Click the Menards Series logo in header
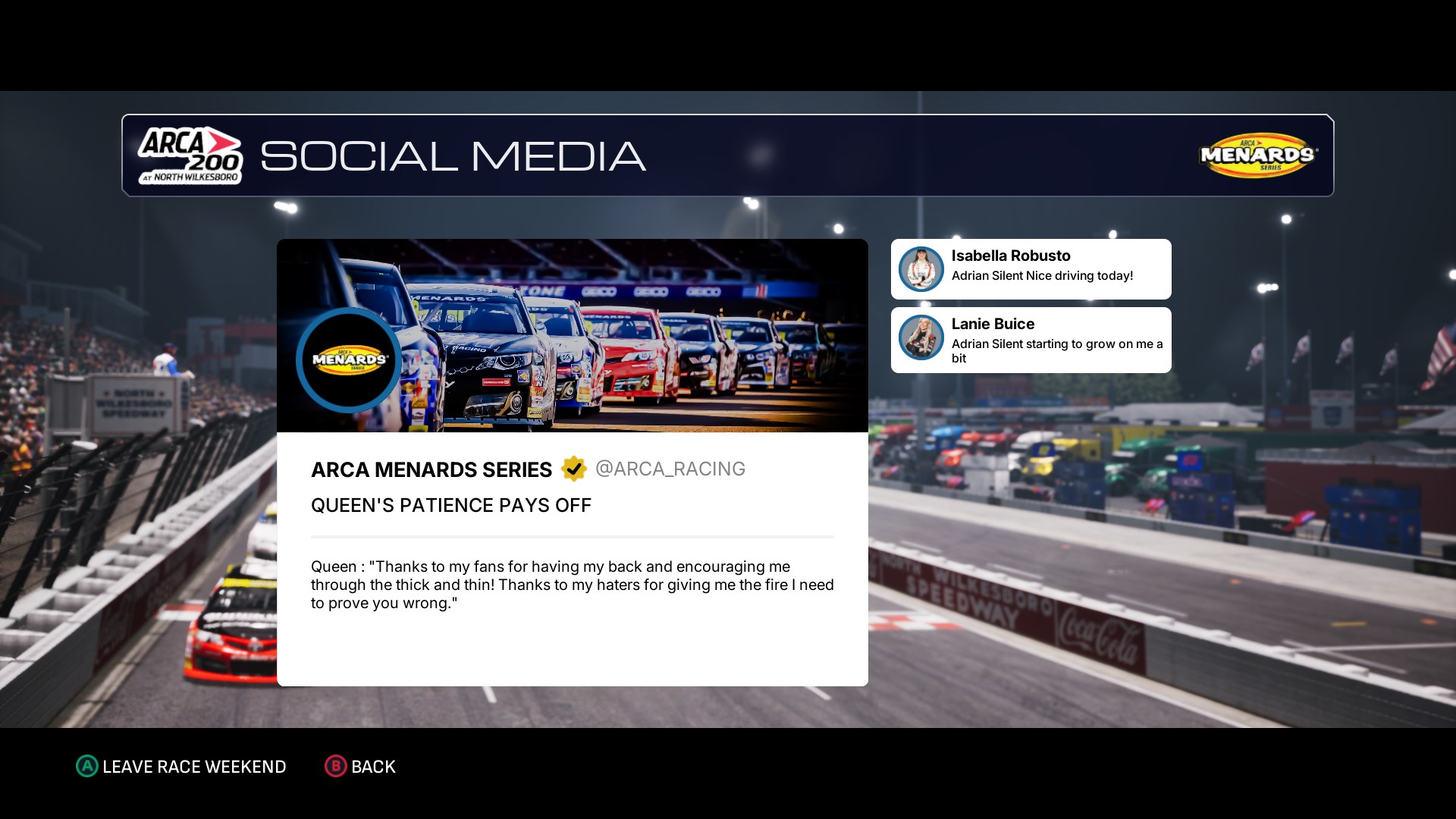Viewport: 1456px width, 819px height. (1258, 155)
